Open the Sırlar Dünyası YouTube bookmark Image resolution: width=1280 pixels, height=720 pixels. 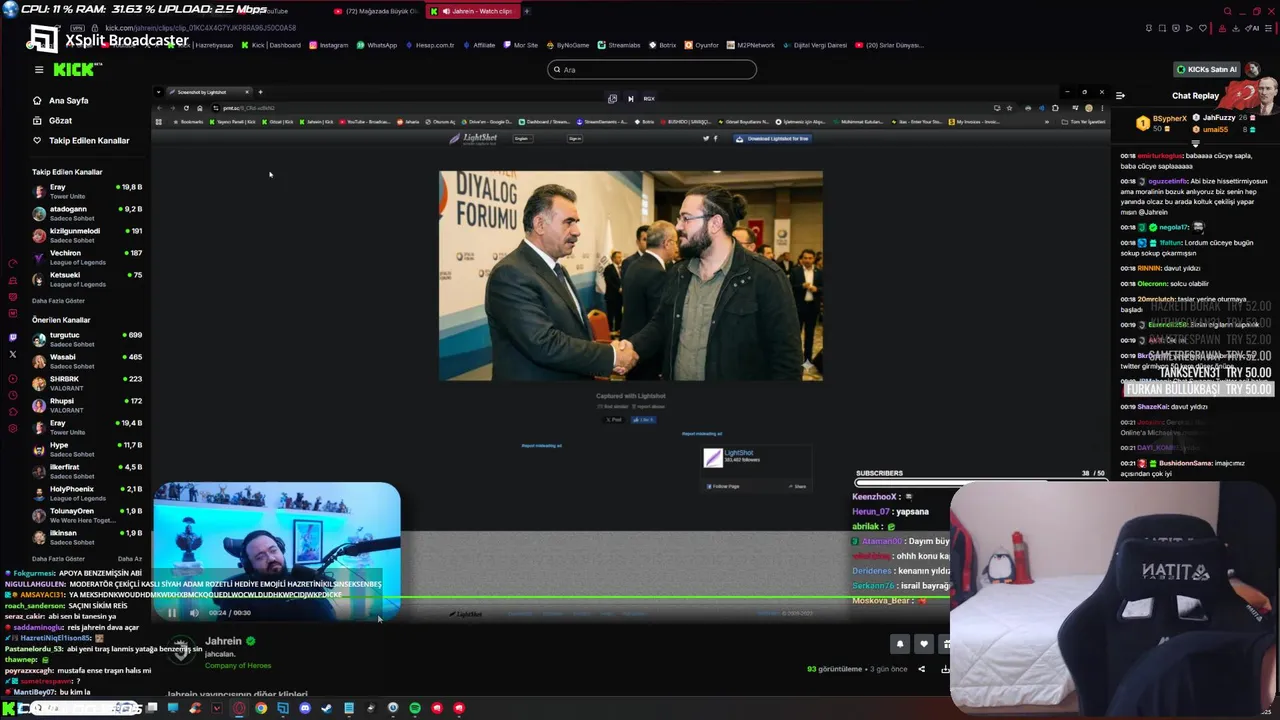(888, 45)
